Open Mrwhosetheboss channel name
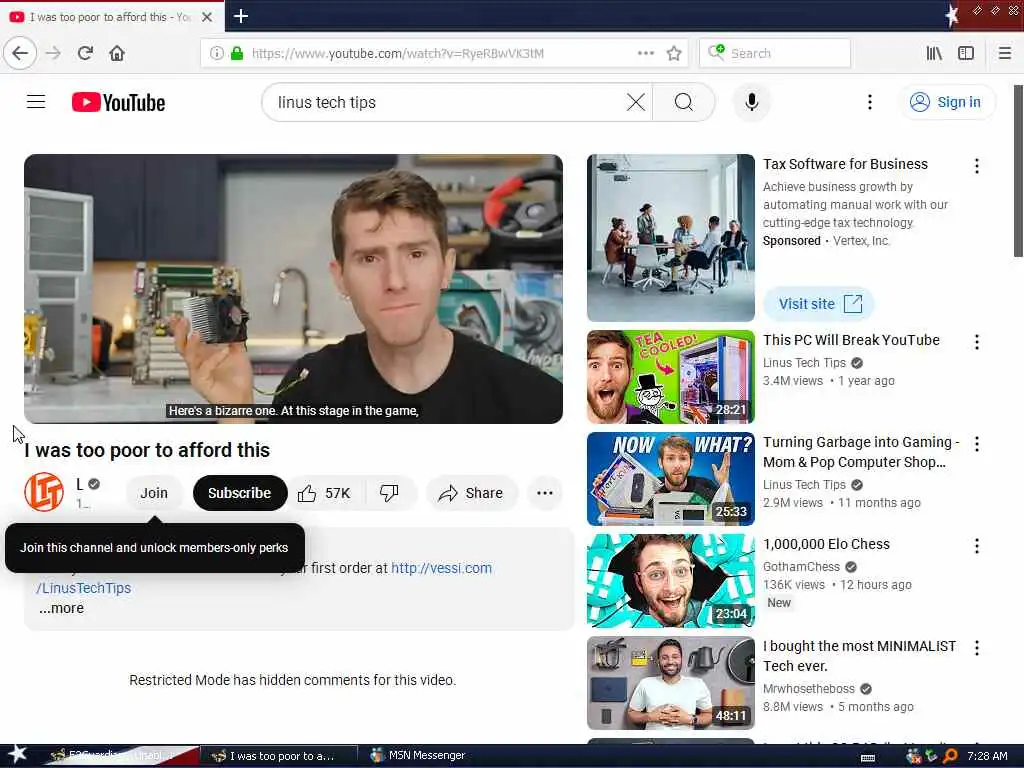Screen dimensions: 1024x768 click(x=808, y=689)
